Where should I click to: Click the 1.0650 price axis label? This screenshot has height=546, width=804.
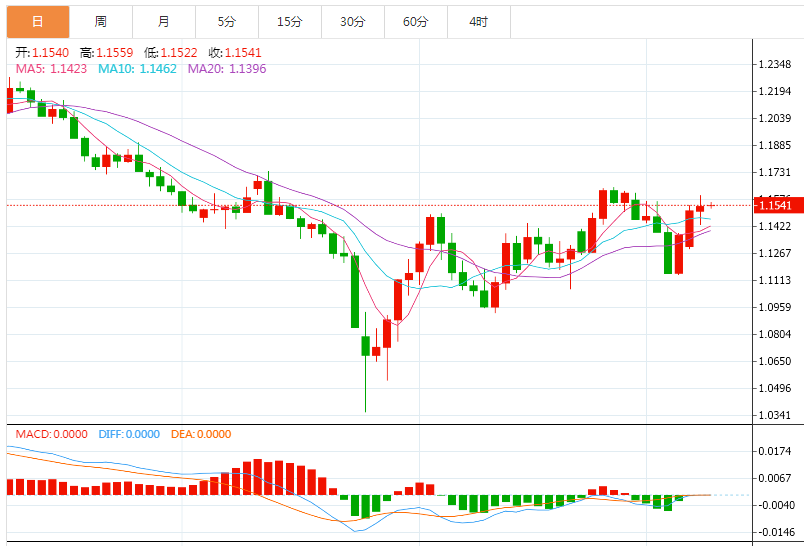click(x=775, y=361)
